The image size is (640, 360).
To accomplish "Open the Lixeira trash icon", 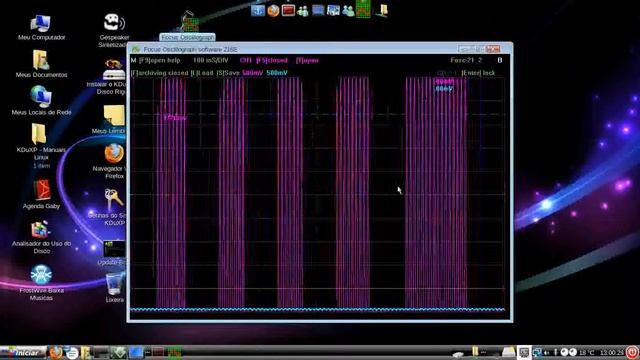I will pos(114,284).
